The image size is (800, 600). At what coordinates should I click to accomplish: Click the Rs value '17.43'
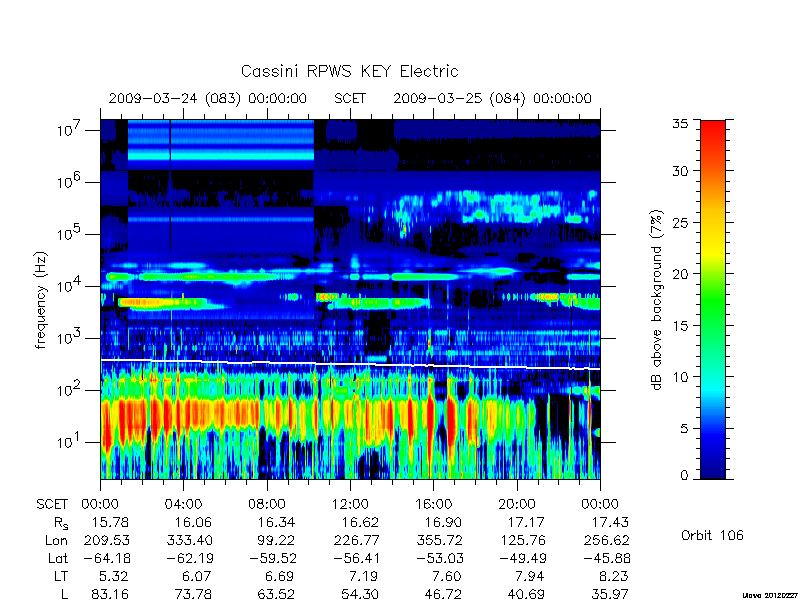click(x=610, y=523)
